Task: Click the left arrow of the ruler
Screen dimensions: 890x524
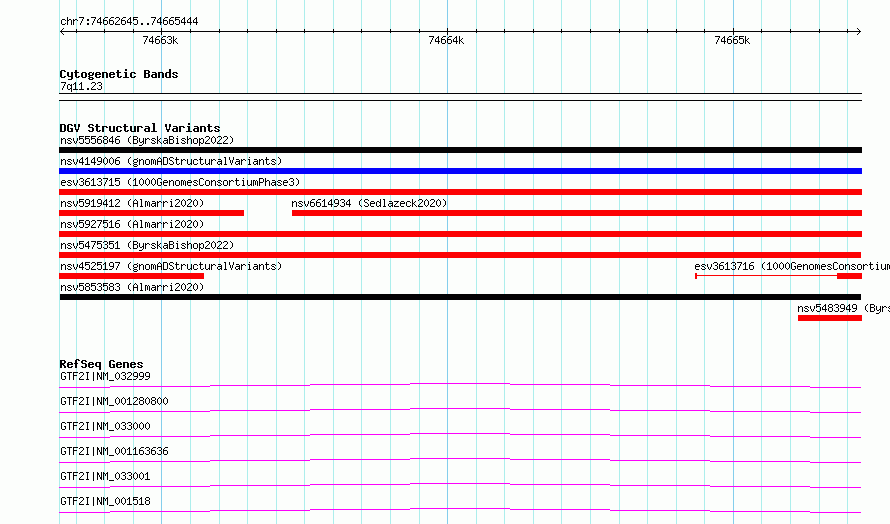Action: 62,31
